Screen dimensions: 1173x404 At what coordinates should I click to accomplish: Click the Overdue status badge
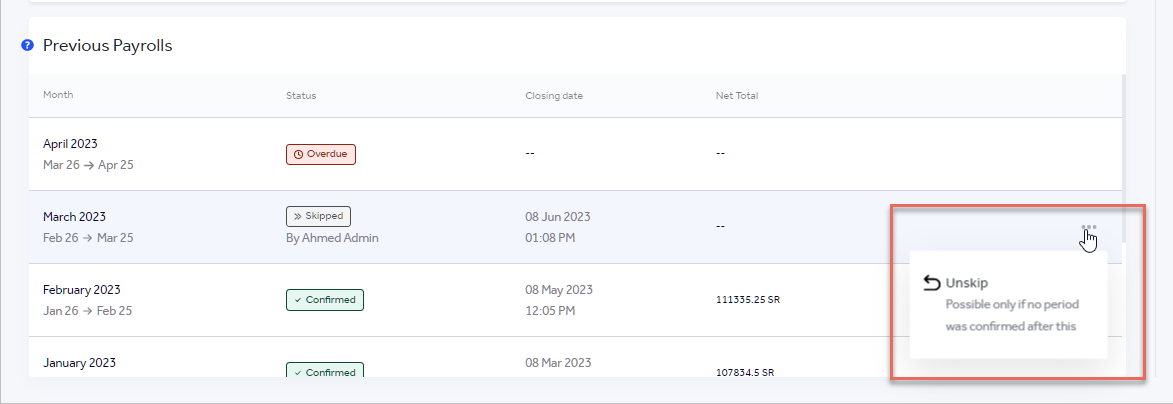tap(321, 154)
